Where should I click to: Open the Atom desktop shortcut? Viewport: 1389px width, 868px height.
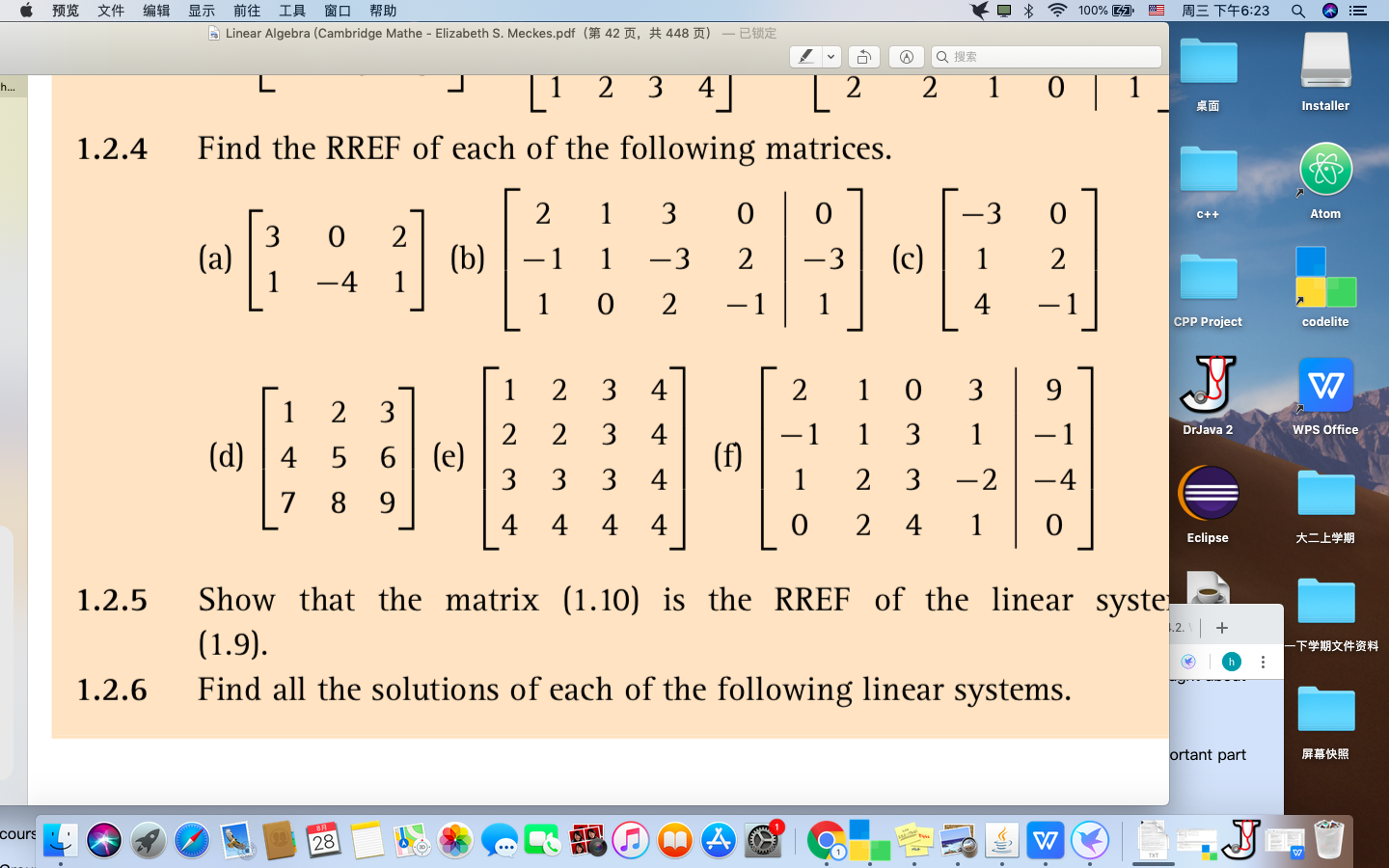coord(1325,180)
